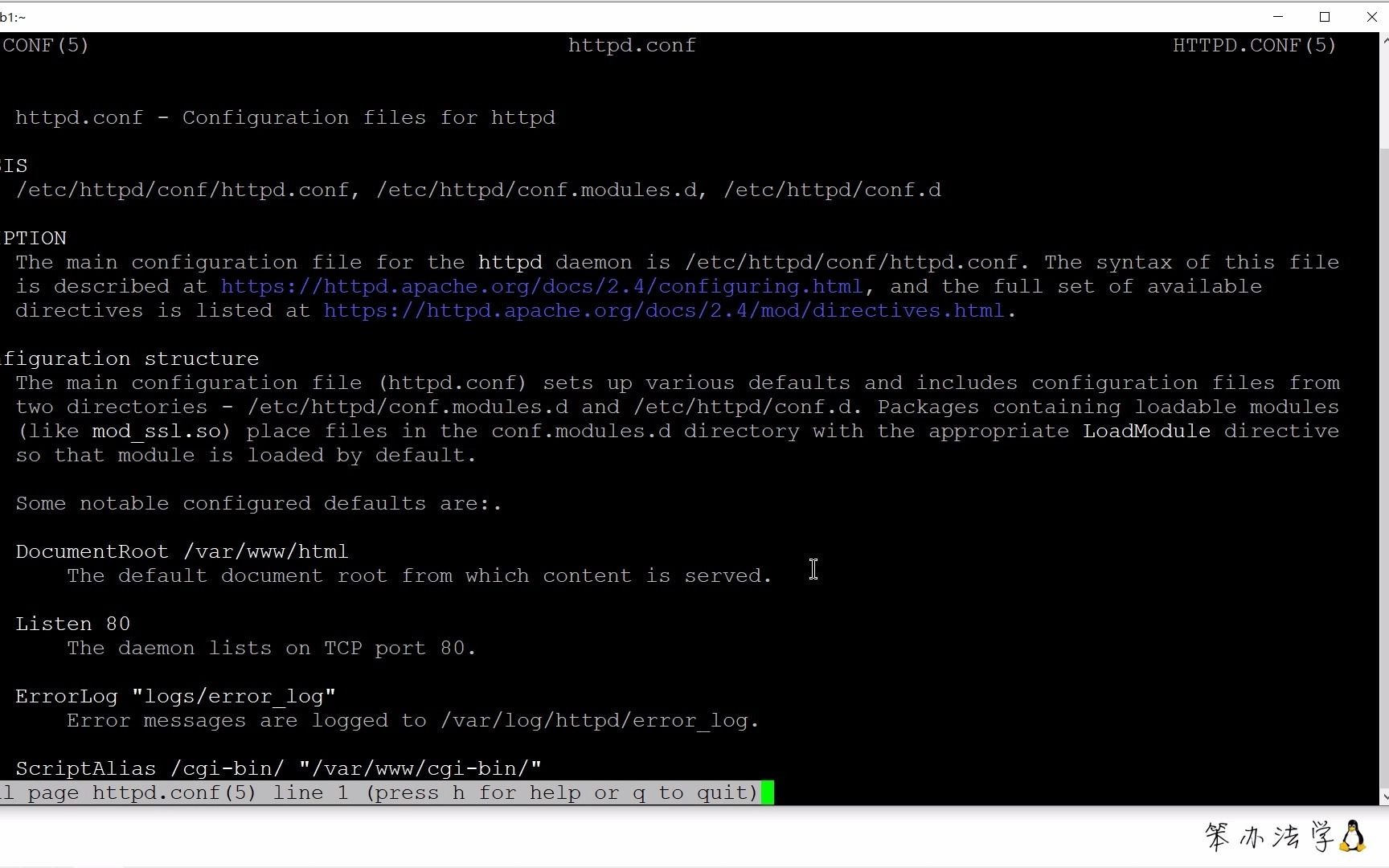Viewport: 1389px width, 868px height.
Task: Click the scrollbar down arrow
Action: [x=1384, y=797]
